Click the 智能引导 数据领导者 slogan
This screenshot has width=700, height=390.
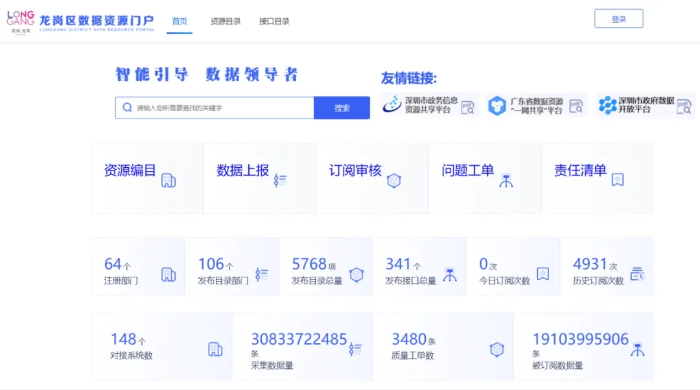207,75
